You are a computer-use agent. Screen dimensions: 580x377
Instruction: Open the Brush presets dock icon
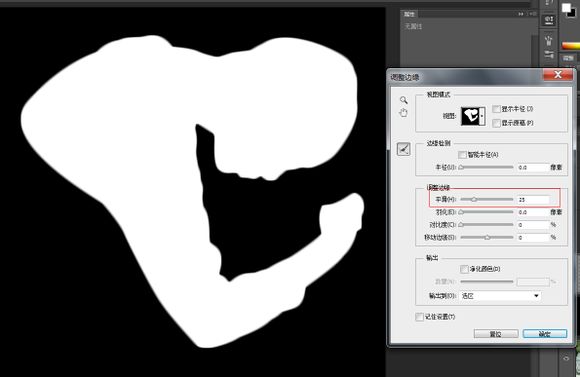pos(549,40)
